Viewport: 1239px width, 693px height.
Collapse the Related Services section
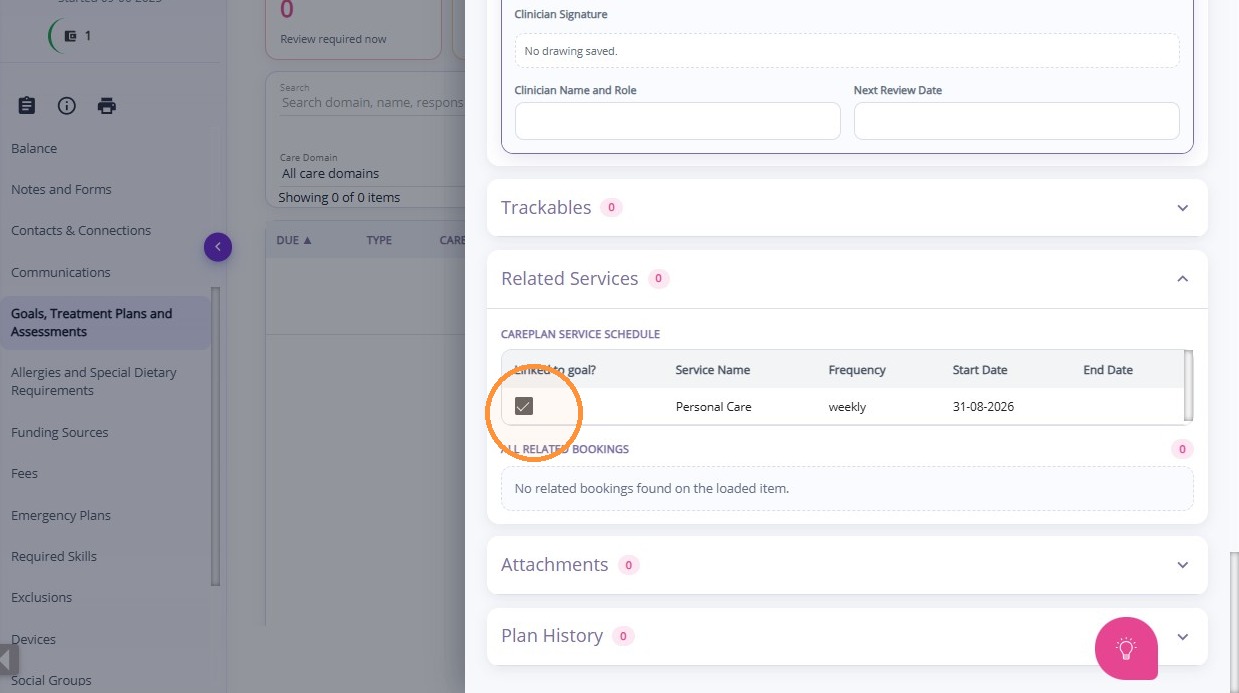pyautogui.click(x=1182, y=279)
